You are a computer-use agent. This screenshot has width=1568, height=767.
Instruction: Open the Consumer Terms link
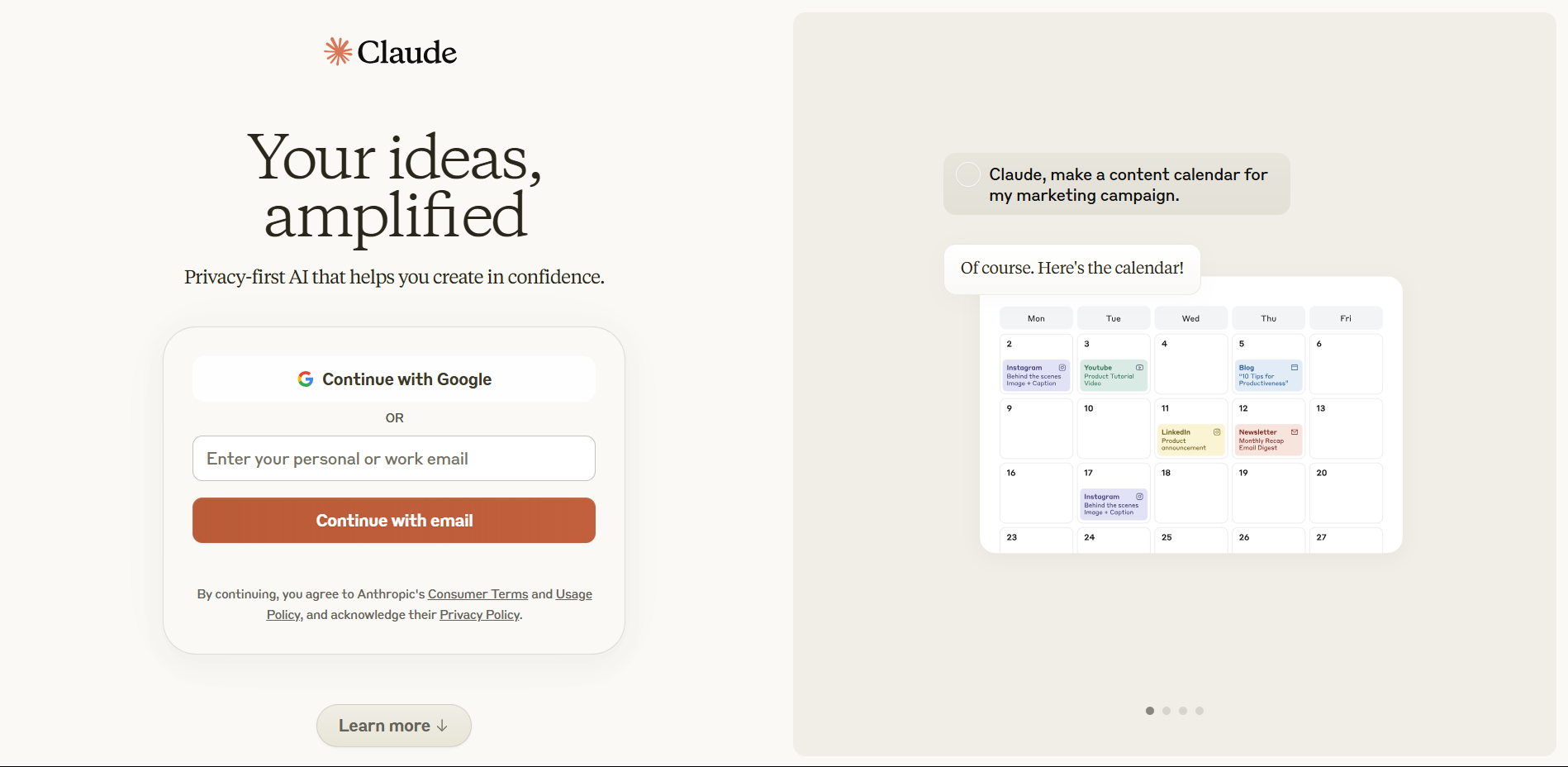point(478,594)
